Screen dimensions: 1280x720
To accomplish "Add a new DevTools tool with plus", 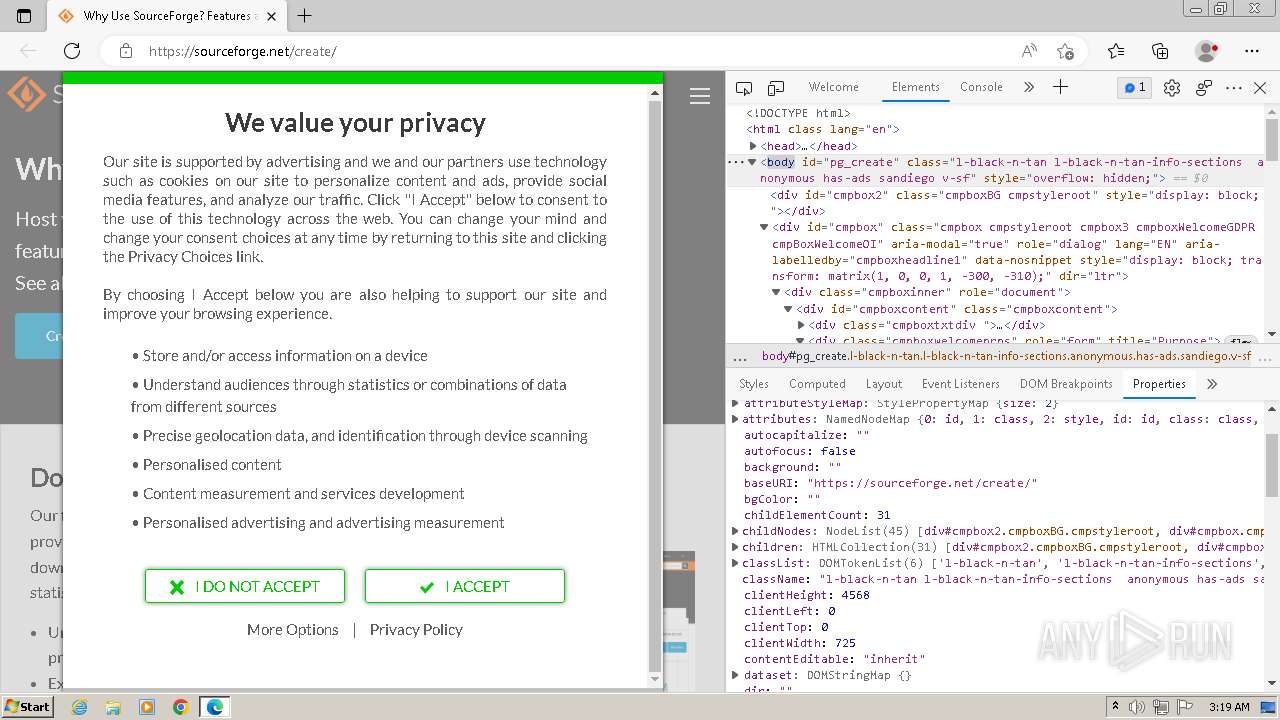I will [1061, 87].
